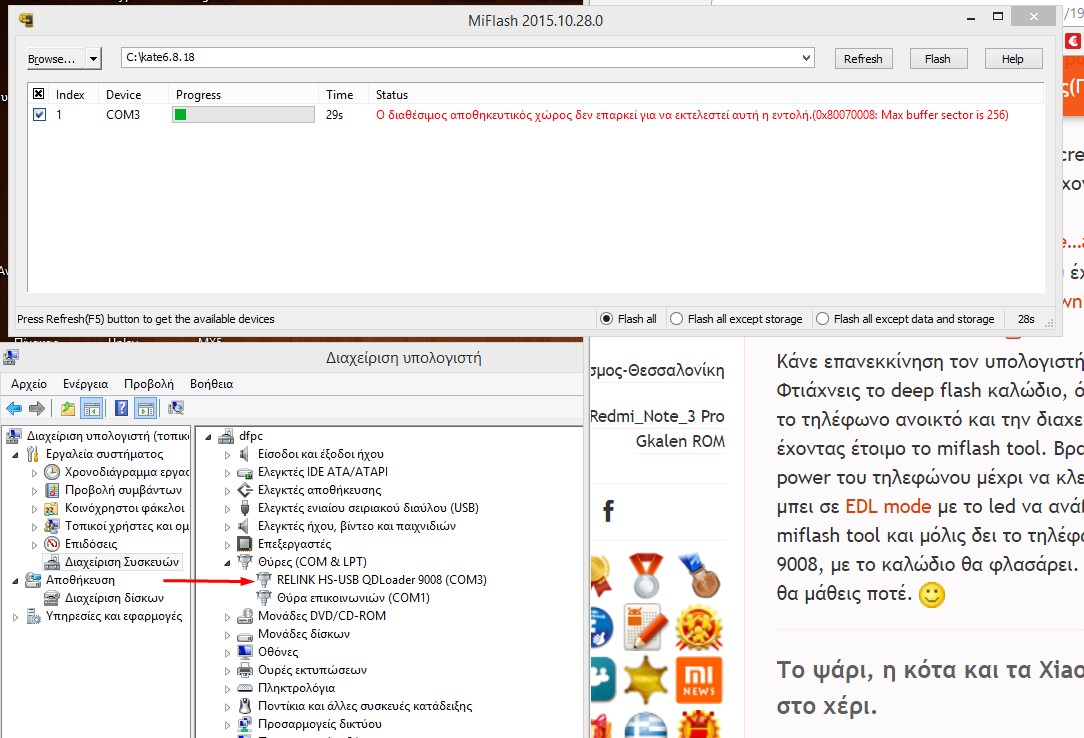Screen dimensions: 1084x738
Task: Choose Flash all except storage option
Action: 677,319
